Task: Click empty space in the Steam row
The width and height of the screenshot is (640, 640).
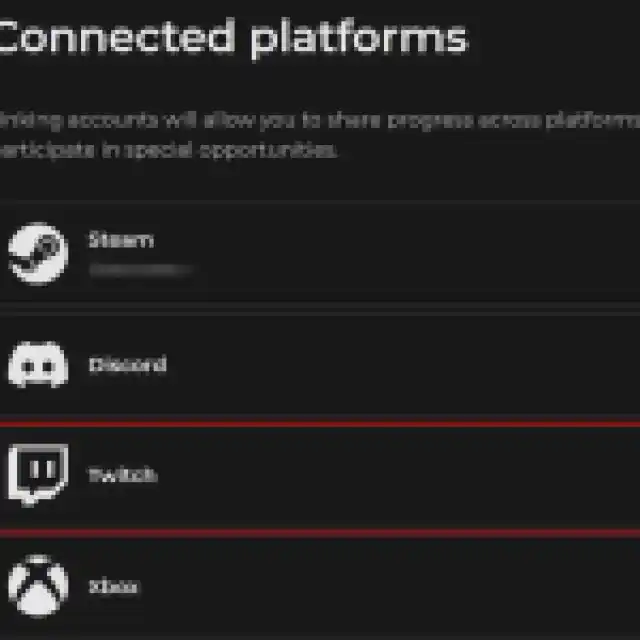Action: coord(420,253)
